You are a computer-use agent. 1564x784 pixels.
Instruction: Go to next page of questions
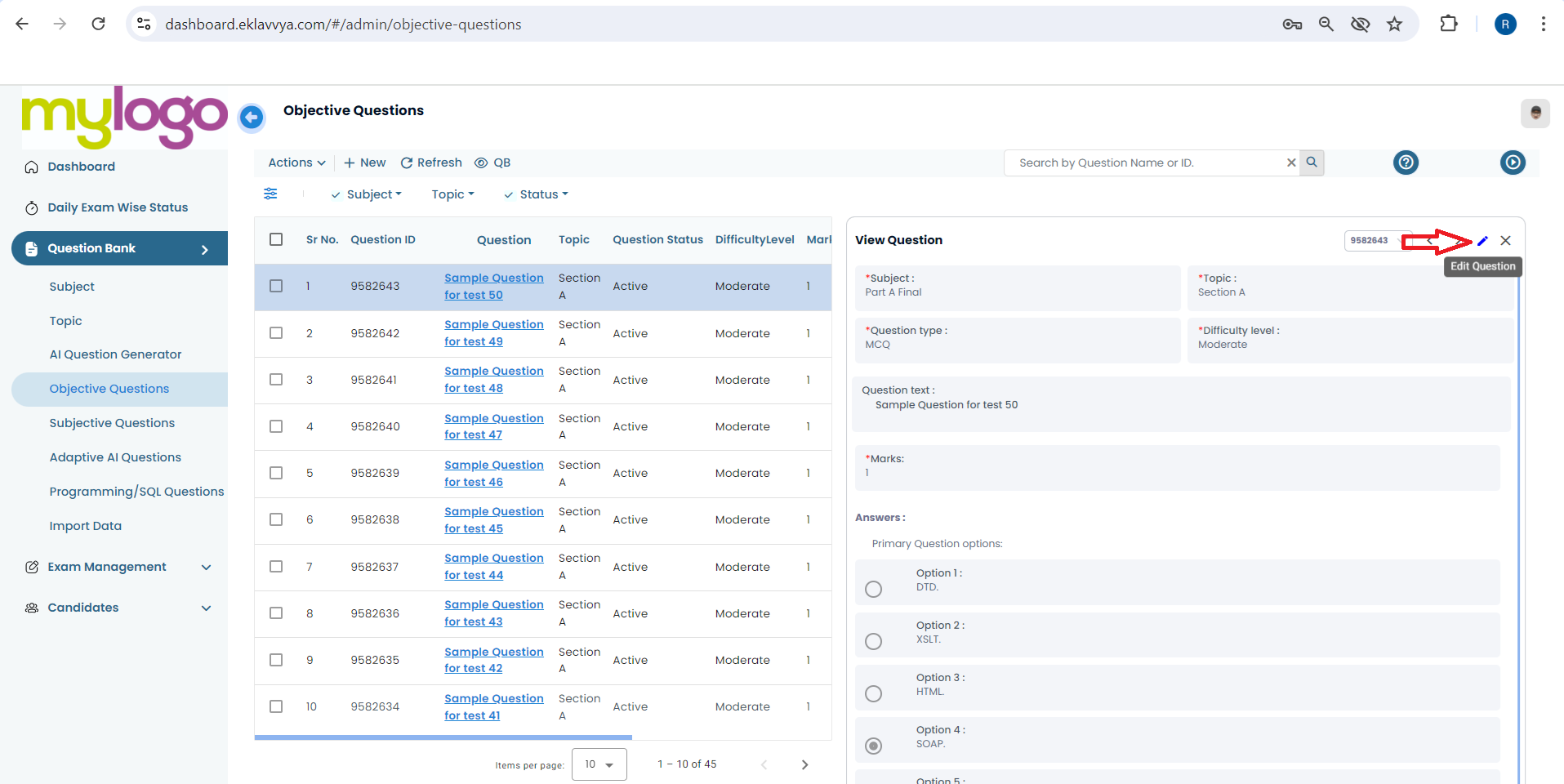(804, 764)
